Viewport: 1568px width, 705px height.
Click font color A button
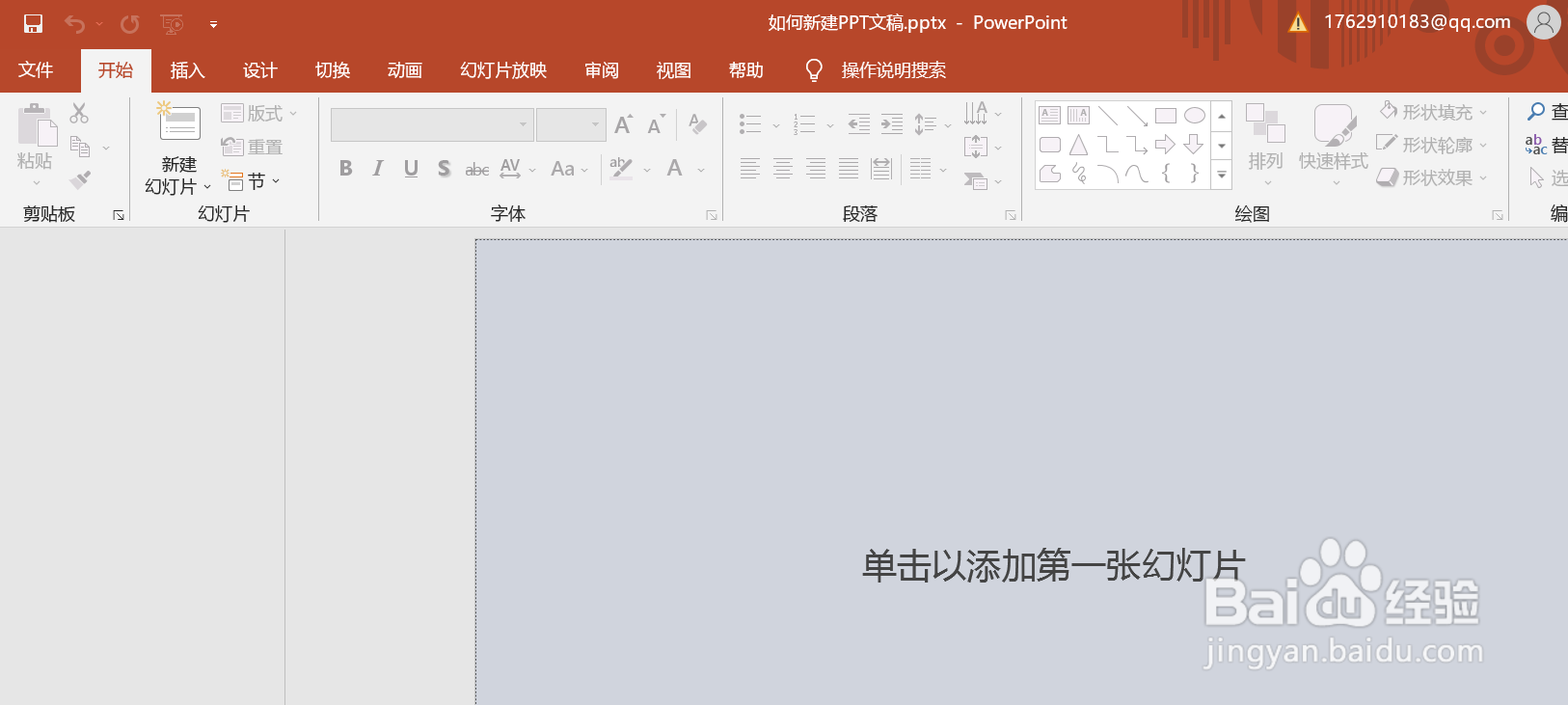pos(675,169)
